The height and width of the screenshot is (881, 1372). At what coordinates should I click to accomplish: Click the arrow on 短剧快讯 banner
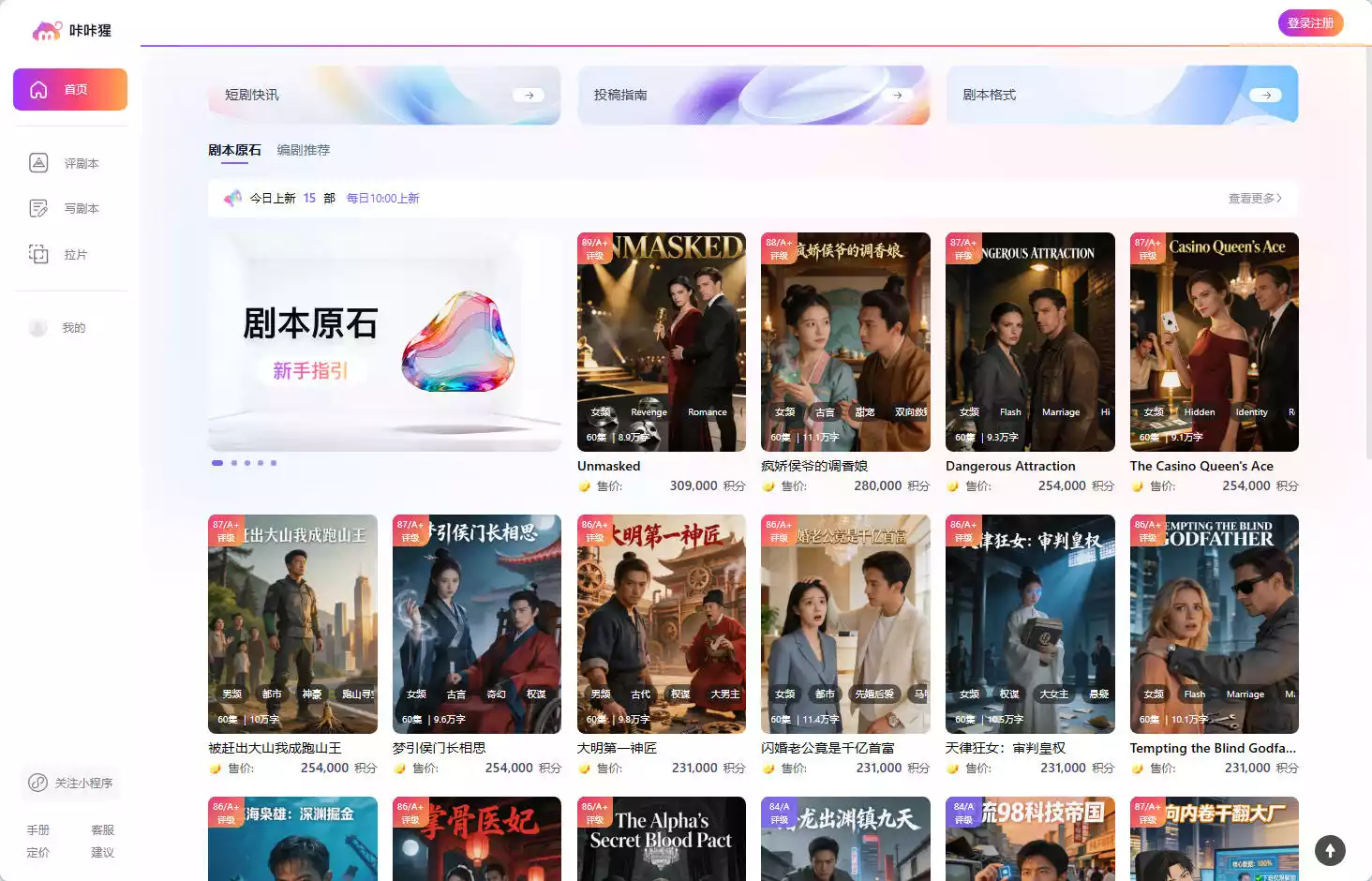529,95
